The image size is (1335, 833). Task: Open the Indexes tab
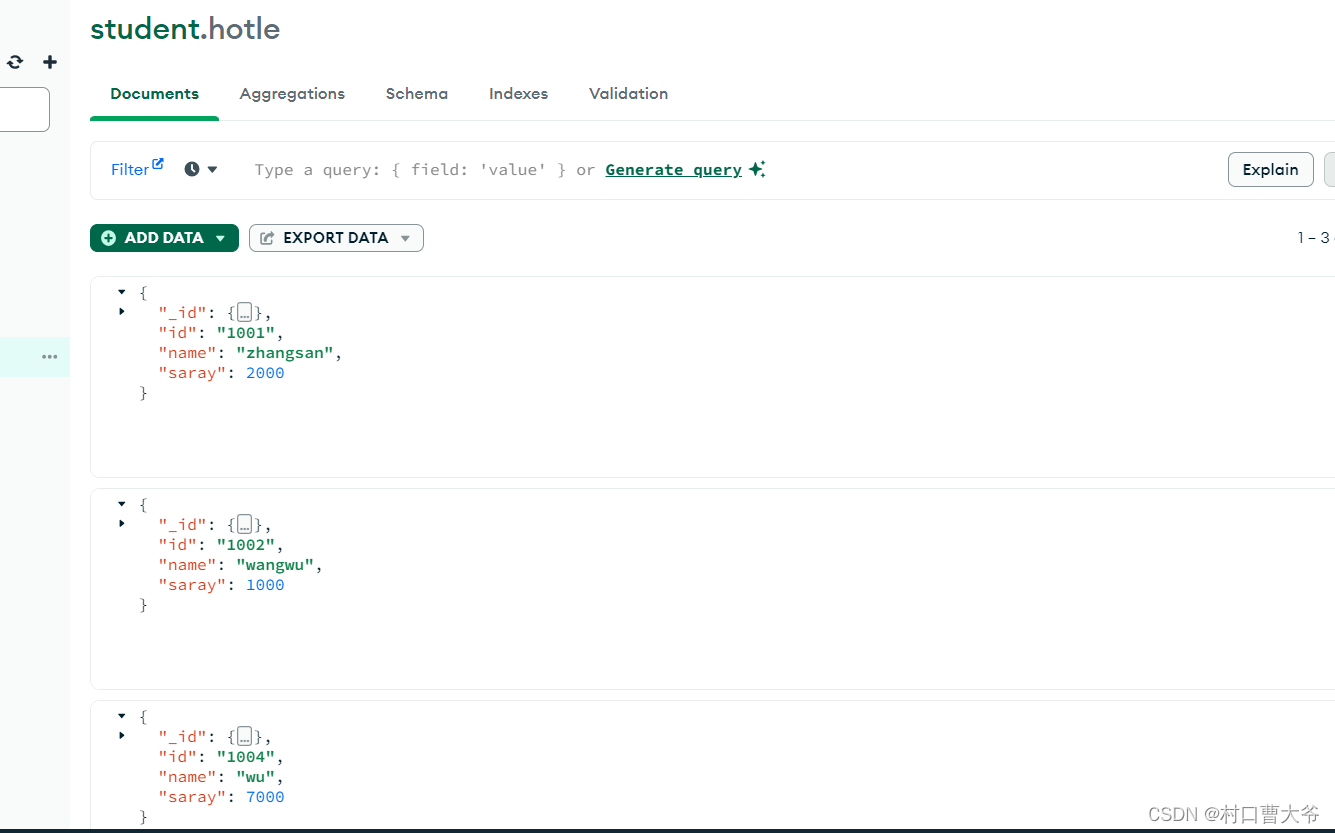coord(518,94)
